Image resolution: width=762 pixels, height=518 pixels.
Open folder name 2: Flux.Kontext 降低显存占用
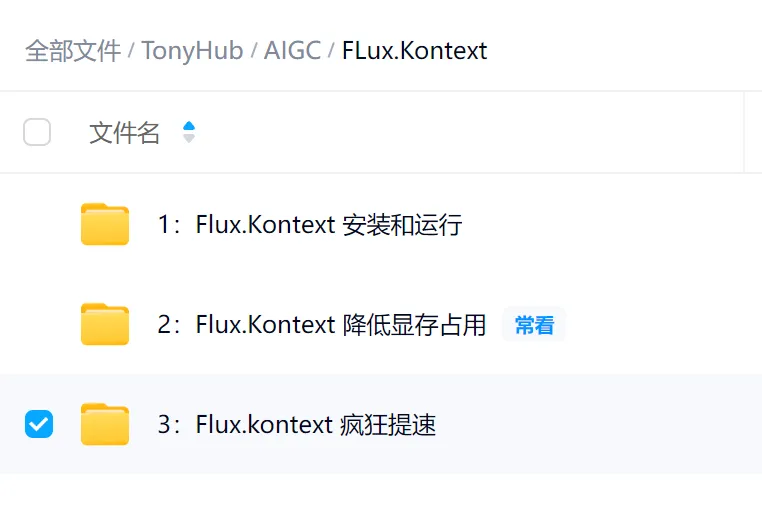(322, 325)
